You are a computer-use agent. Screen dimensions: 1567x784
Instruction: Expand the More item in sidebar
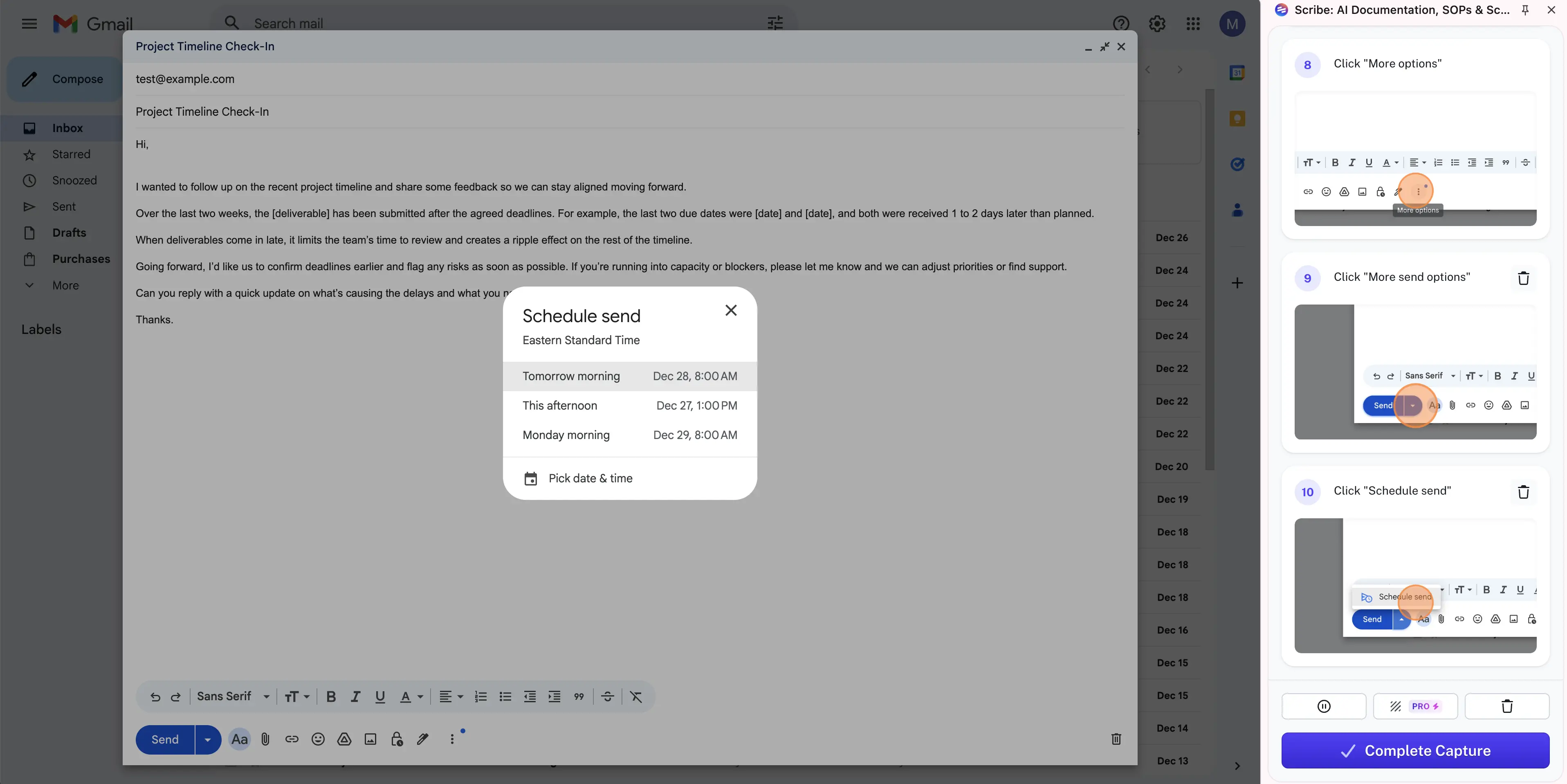tap(65, 285)
